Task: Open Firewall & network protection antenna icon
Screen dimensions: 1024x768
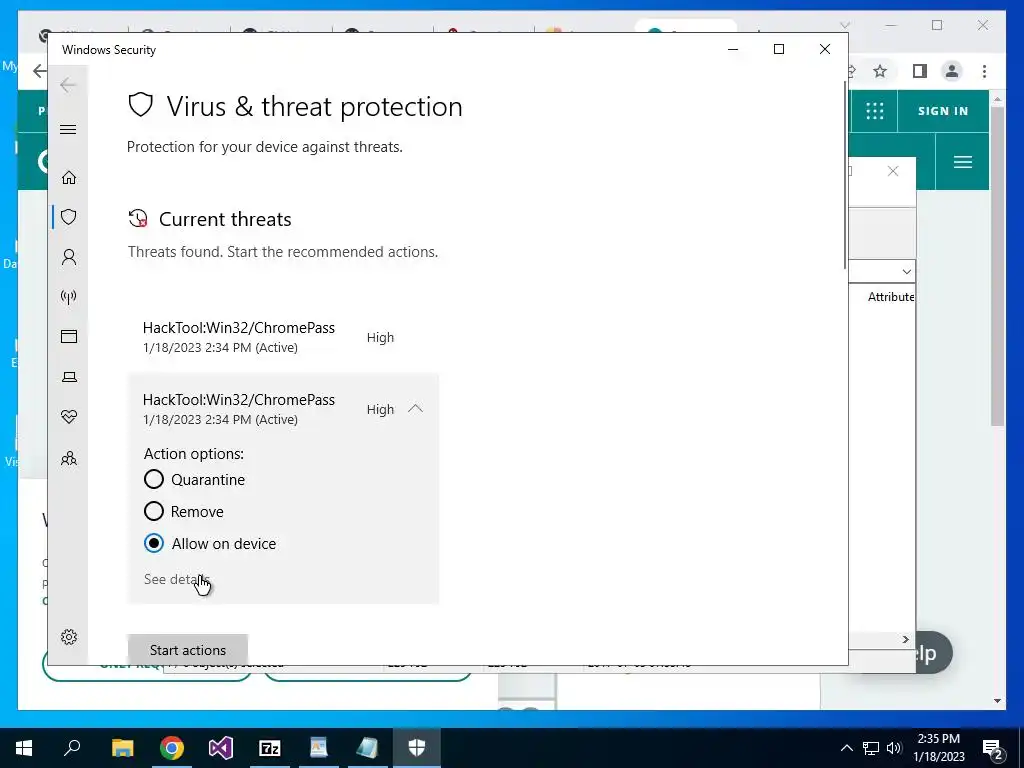Action: coord(69,297)
